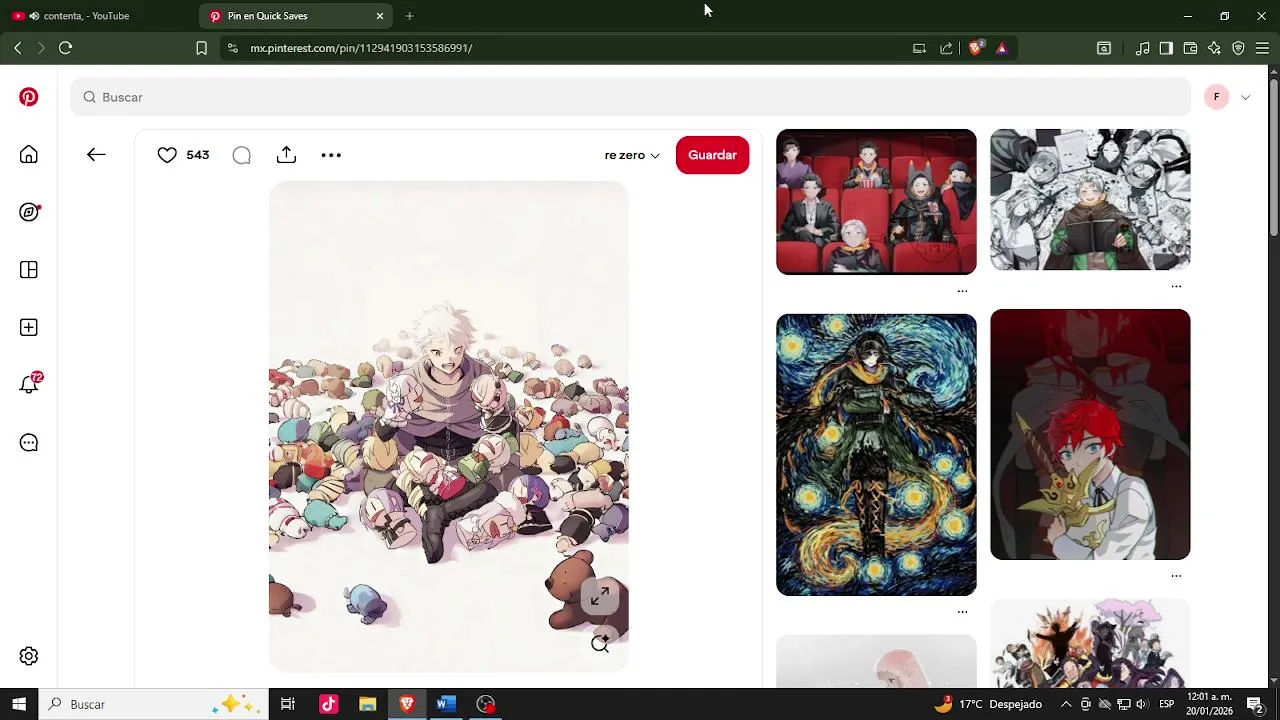Open the weather 17°C Despejado widget
This screenshot has height=720, width=1280.
pos(988,704)
